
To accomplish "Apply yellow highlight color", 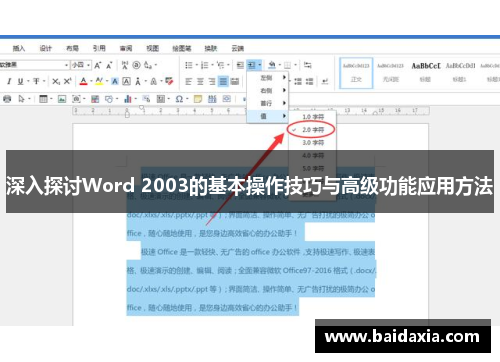I will [99, 81].
